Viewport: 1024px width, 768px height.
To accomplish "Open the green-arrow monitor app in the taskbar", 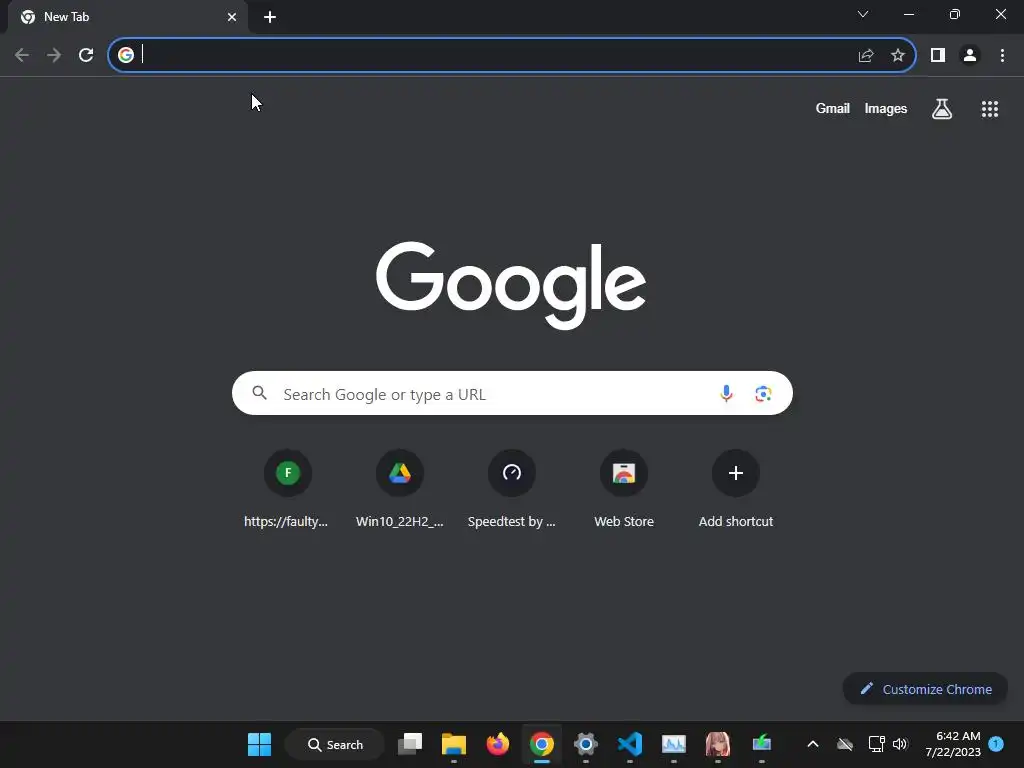I will [x=761, y=744].
